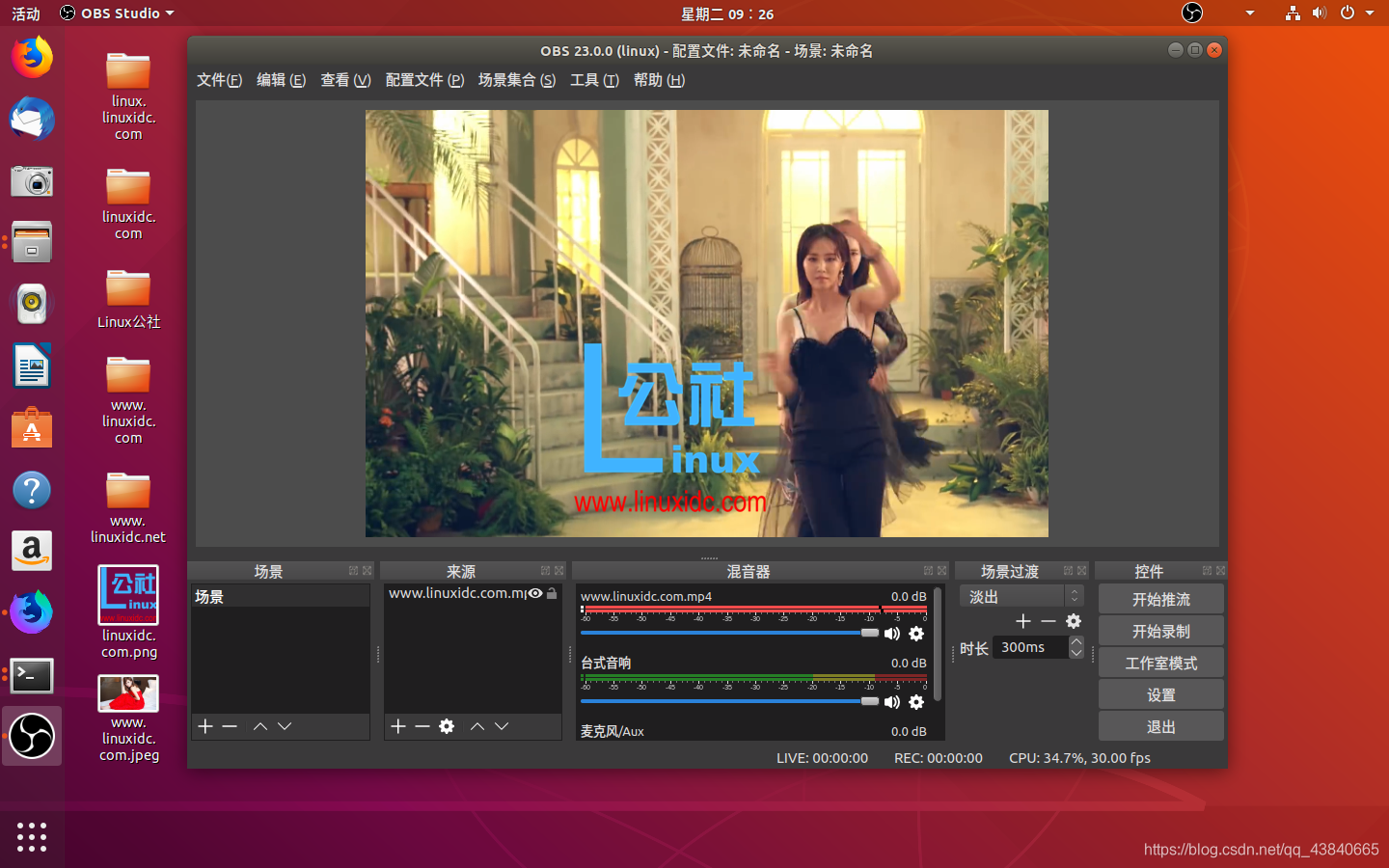The height and width of the screenshot is (868, 1389).
Task: Open the 文件(F) menu
Action: (x=220, y=80)
